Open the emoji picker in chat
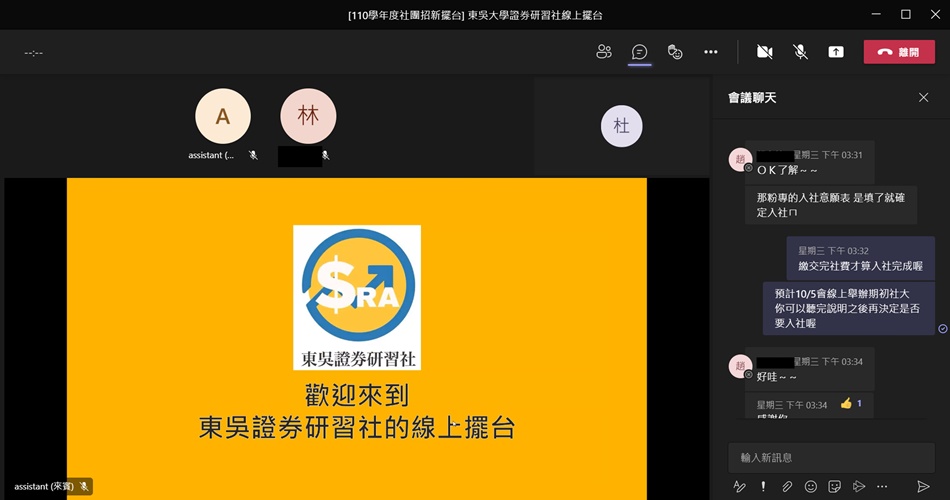The height and width of the screenshot is (500, 950). click(811, 486)
